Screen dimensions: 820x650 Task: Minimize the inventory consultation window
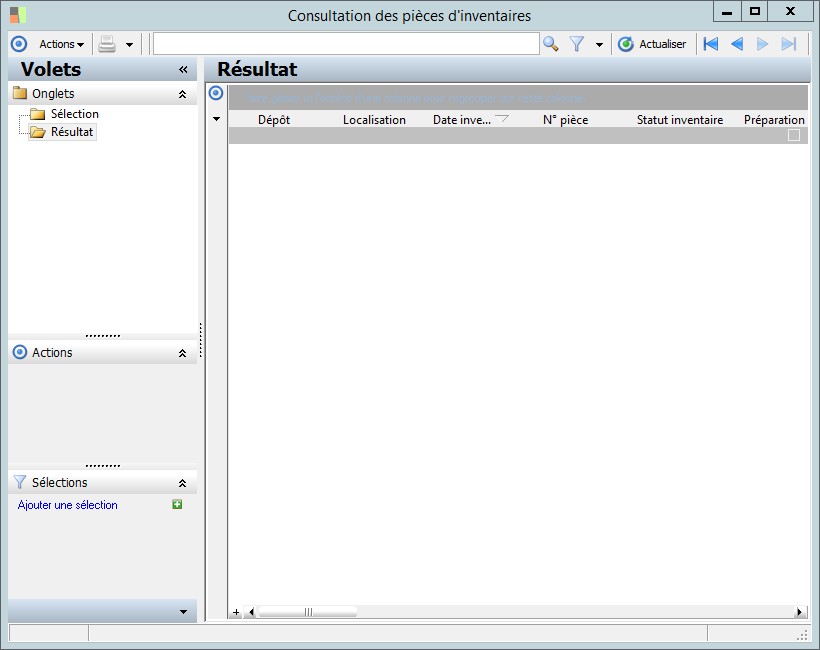point(727,12)
